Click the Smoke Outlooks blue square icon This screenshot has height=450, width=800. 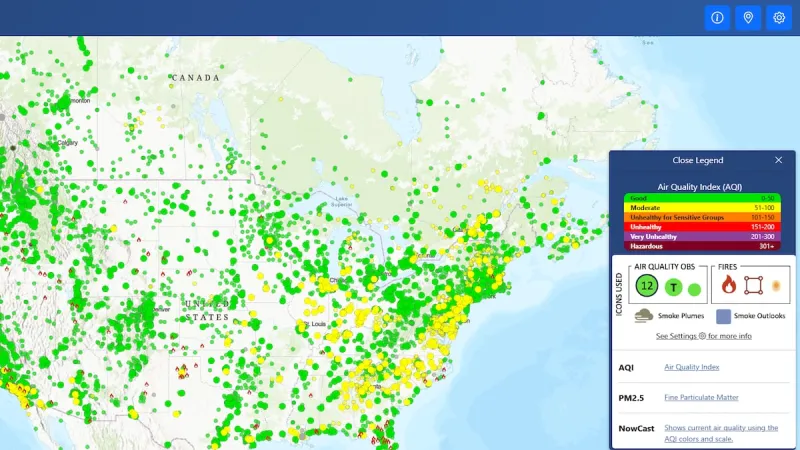point(723,316)
